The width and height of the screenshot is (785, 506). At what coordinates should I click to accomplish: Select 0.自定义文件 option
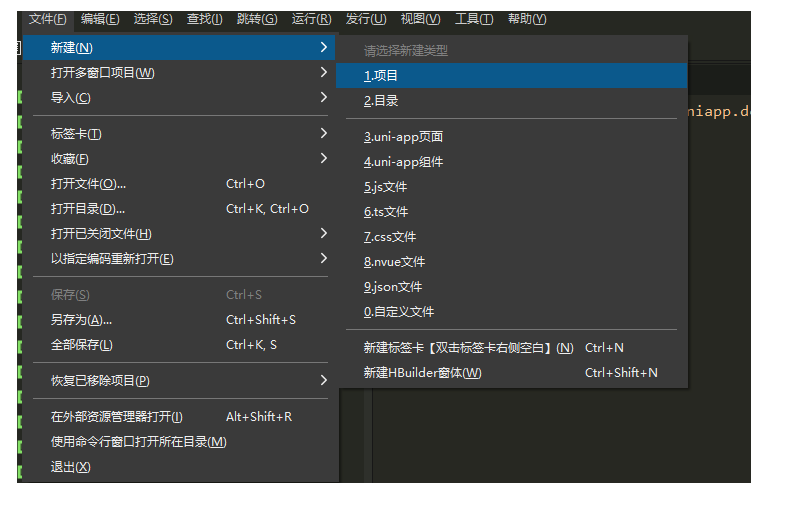(x=398, y=312)
